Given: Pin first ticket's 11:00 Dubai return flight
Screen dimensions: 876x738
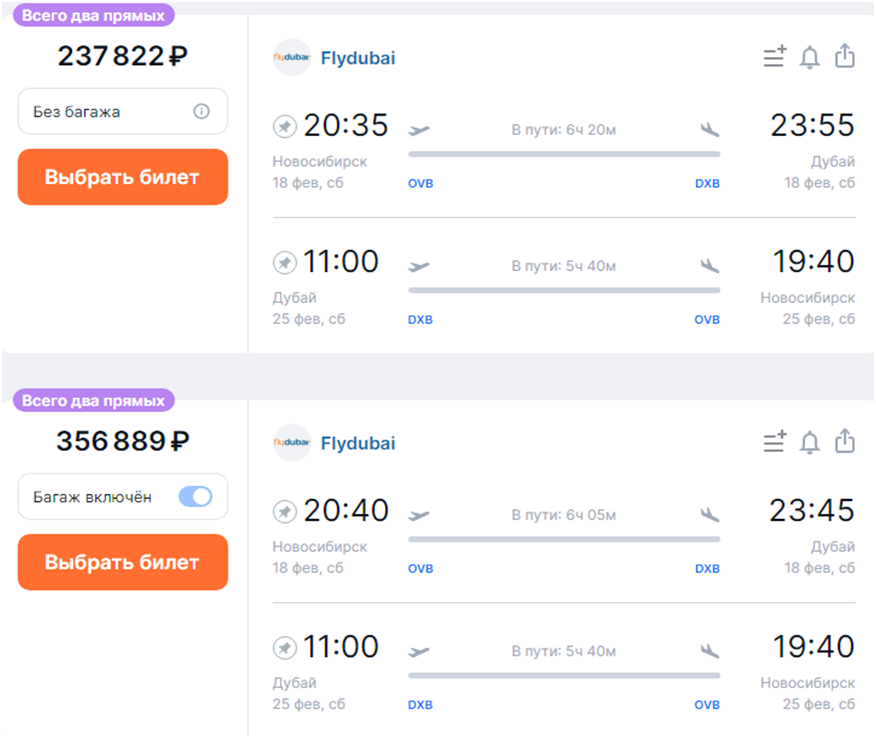Looking at the screenshot, I should (x=285, y=263).
